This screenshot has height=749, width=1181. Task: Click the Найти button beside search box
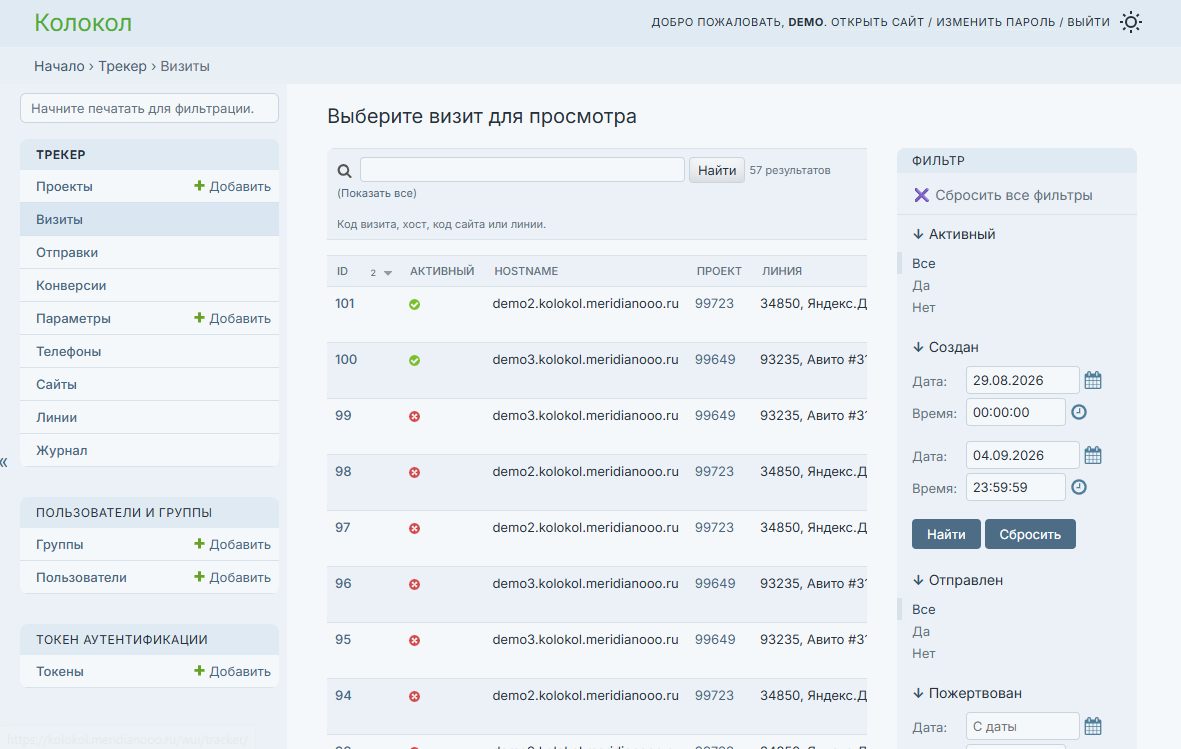tap(716, 170)
